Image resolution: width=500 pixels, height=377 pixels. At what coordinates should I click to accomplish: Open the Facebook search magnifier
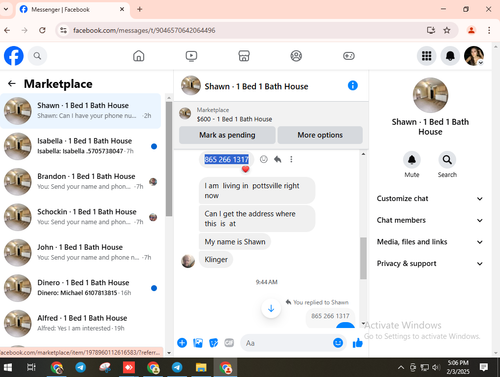tap(37, 56)
